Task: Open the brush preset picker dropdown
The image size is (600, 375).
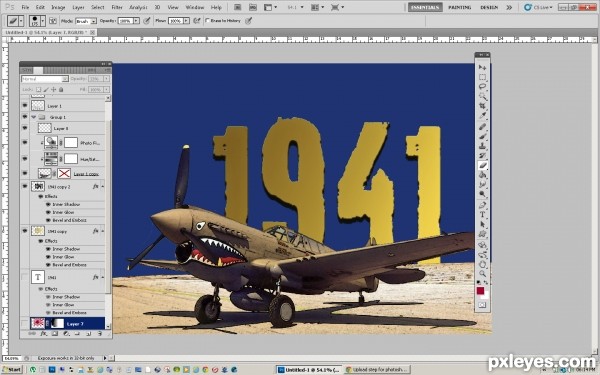Action: (42, 21)
